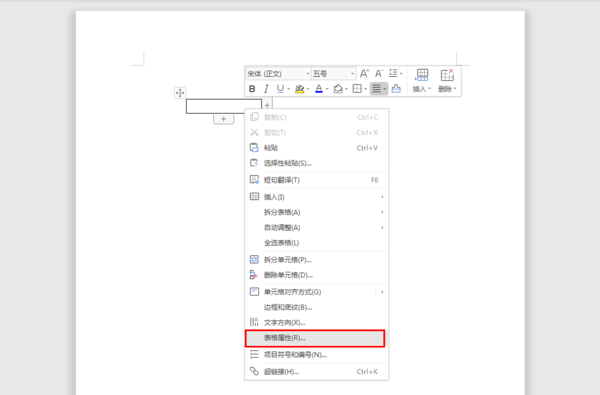Screen dimensions: 600x395
Task: Open the 删除 dropdown label in toolbar
Action: pos(447,89)
